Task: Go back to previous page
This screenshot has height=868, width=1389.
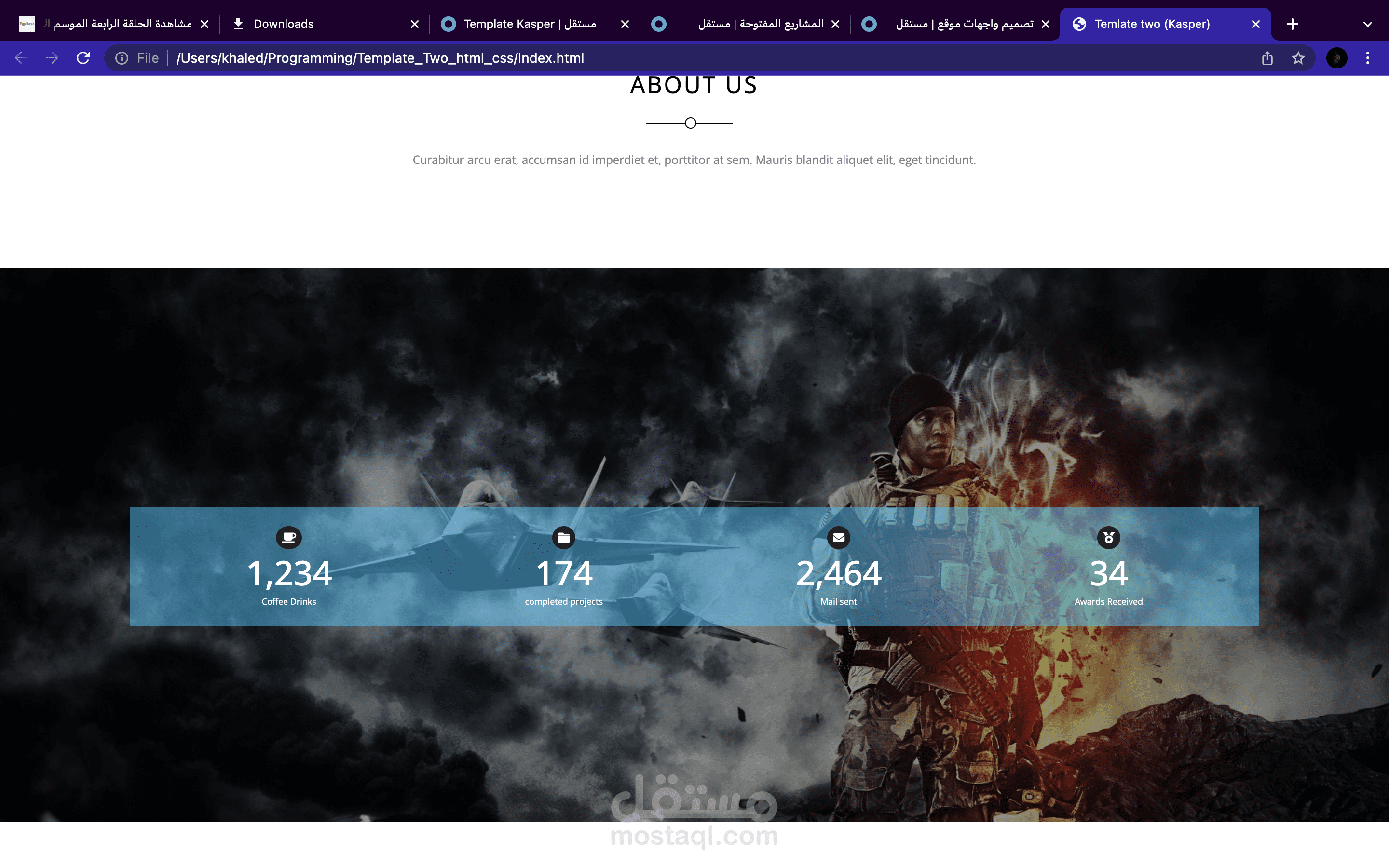Action: 21,58
